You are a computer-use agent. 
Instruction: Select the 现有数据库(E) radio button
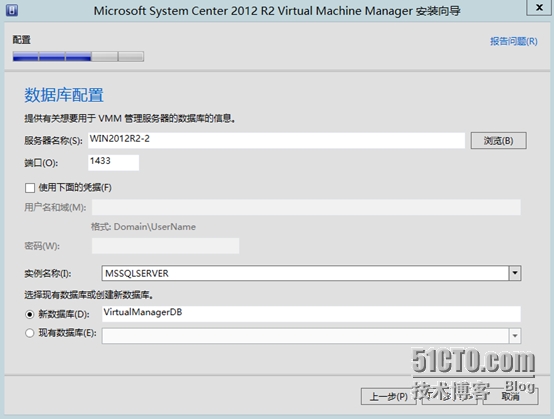click(x=30, y=333)
